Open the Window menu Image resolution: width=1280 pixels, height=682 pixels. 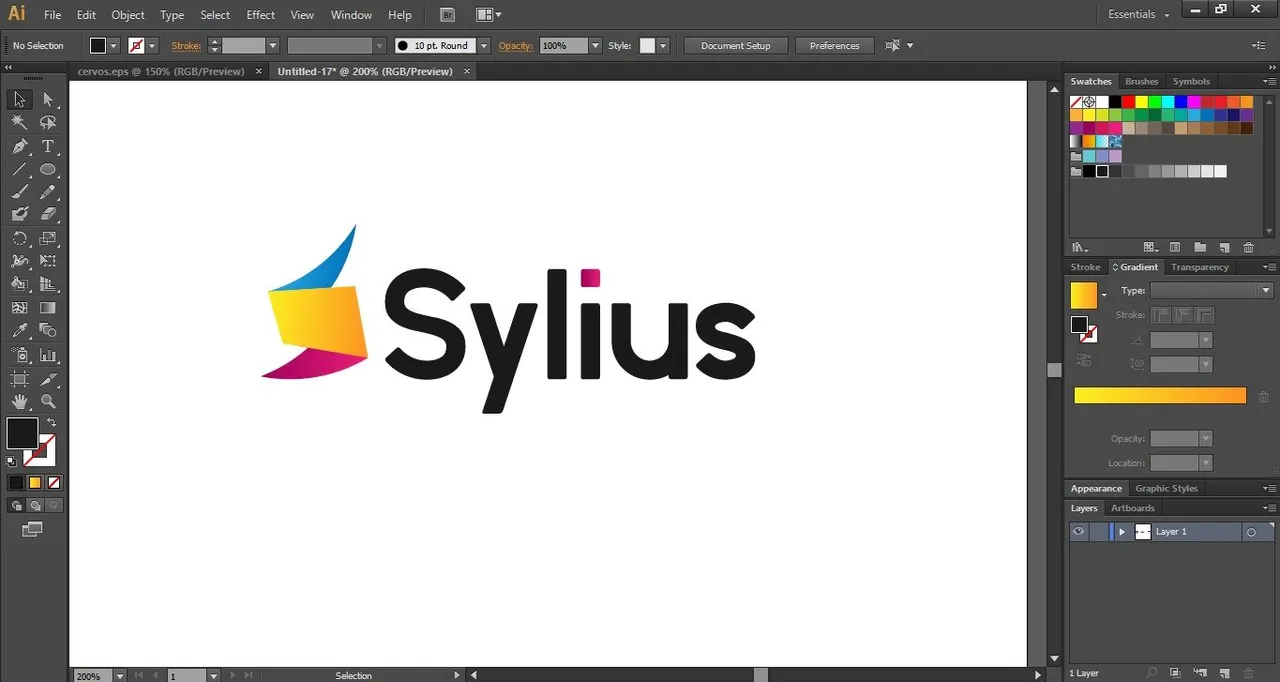tap(351, 15)
